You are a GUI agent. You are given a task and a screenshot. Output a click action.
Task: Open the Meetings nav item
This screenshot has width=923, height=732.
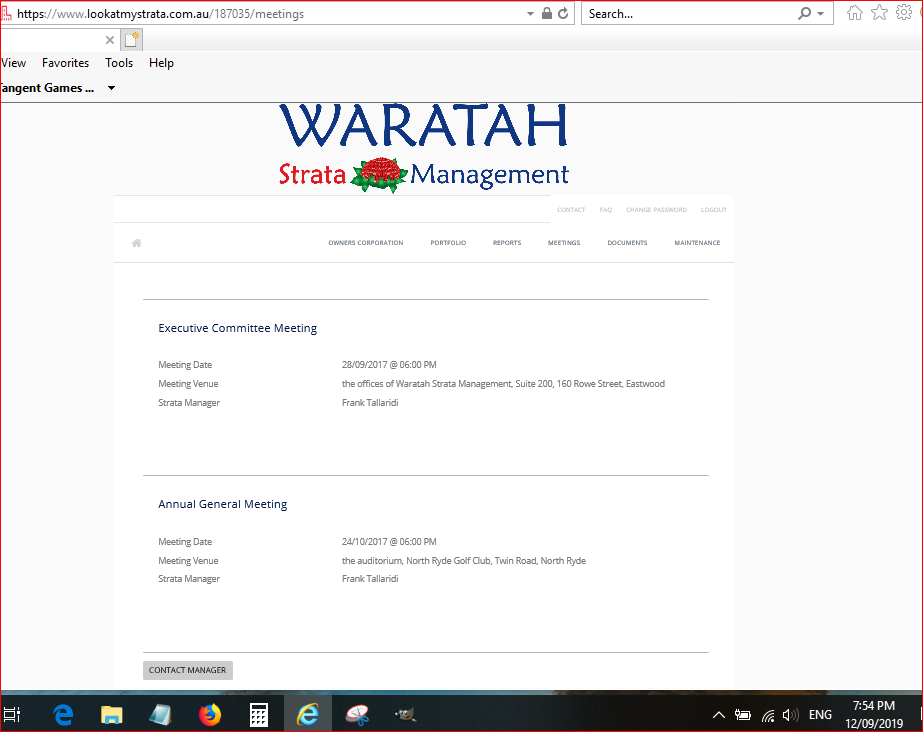(x=564, y=243)
